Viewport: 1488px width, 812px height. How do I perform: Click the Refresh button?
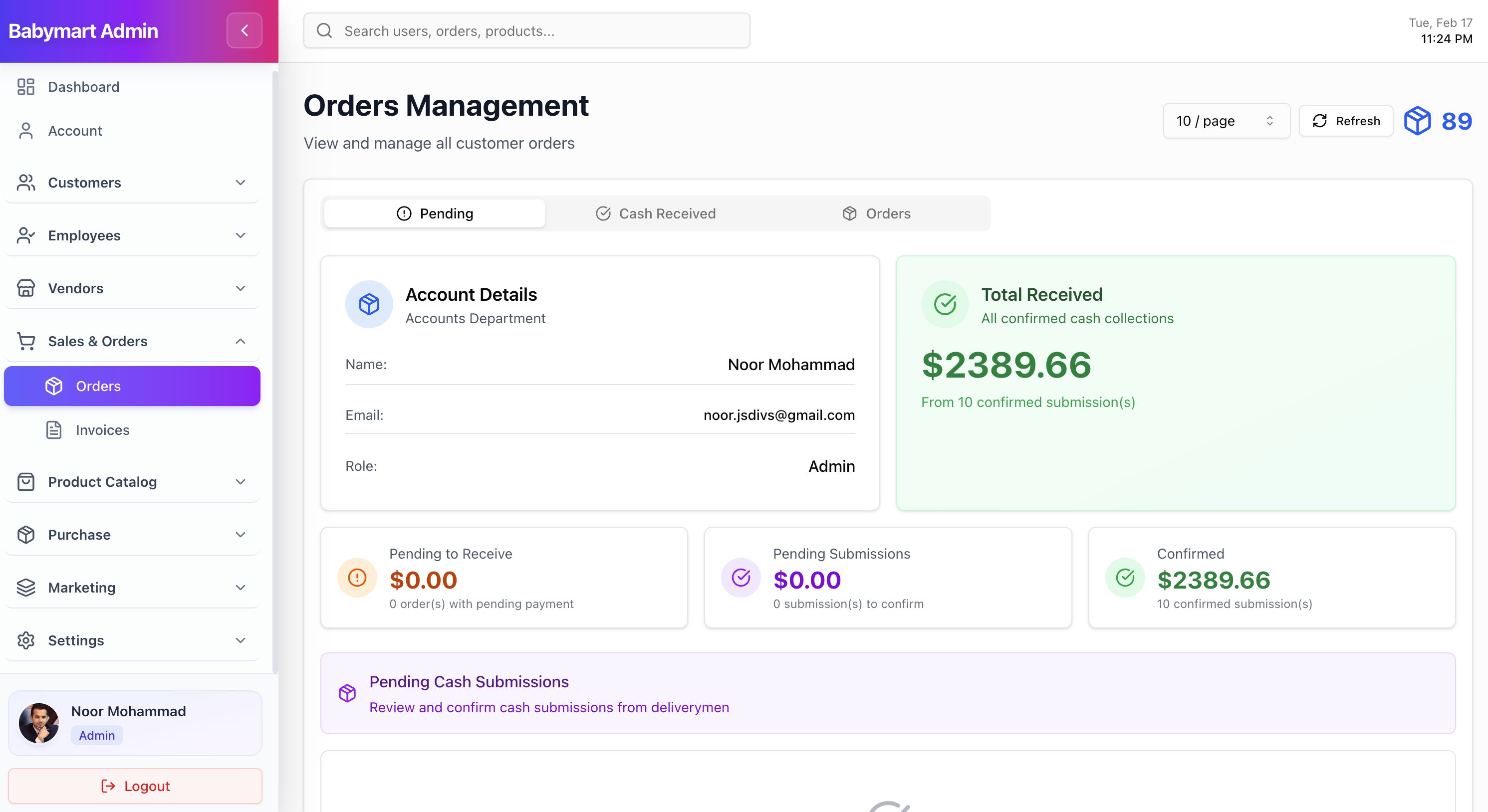(x=1346, y=121)
